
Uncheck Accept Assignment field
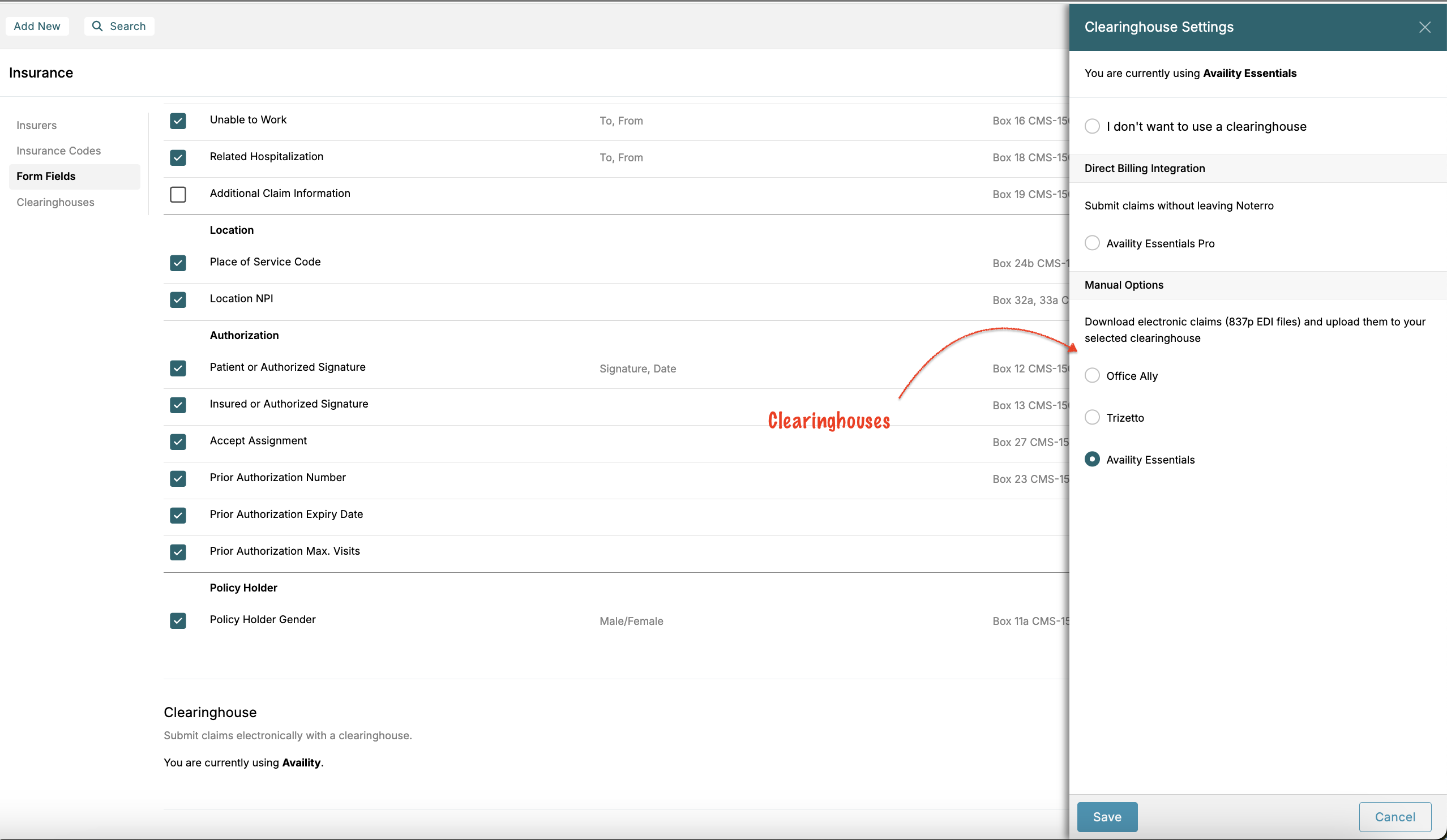point(178,442)
